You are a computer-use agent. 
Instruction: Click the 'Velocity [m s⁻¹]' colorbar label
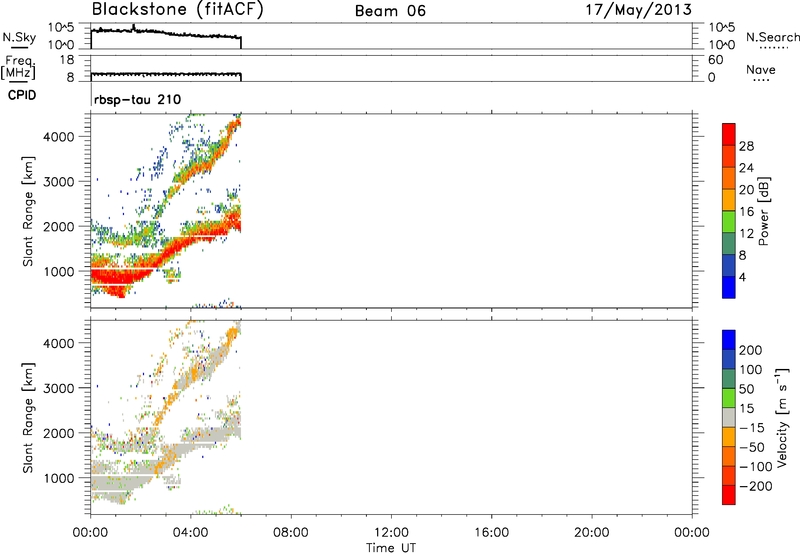click(x=782, y=418)
